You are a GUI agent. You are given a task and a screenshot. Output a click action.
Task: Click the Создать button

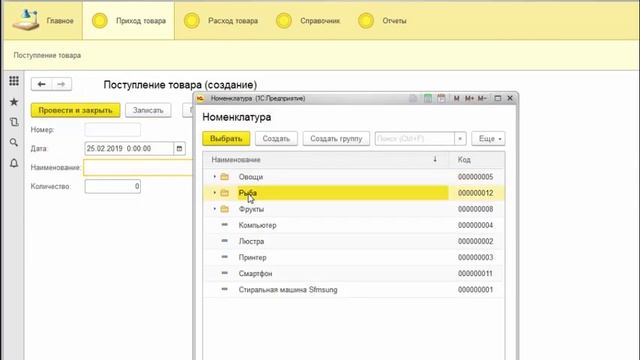pos(276,139)
